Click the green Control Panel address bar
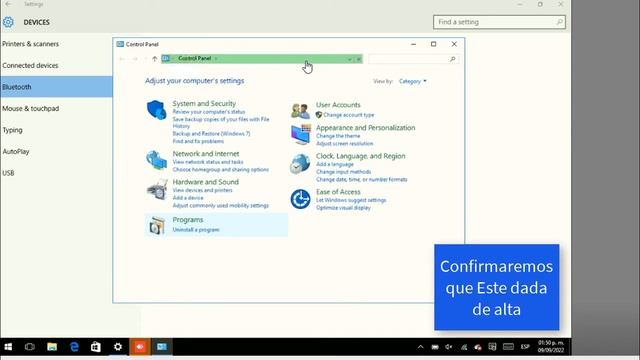 coord(262,59)
